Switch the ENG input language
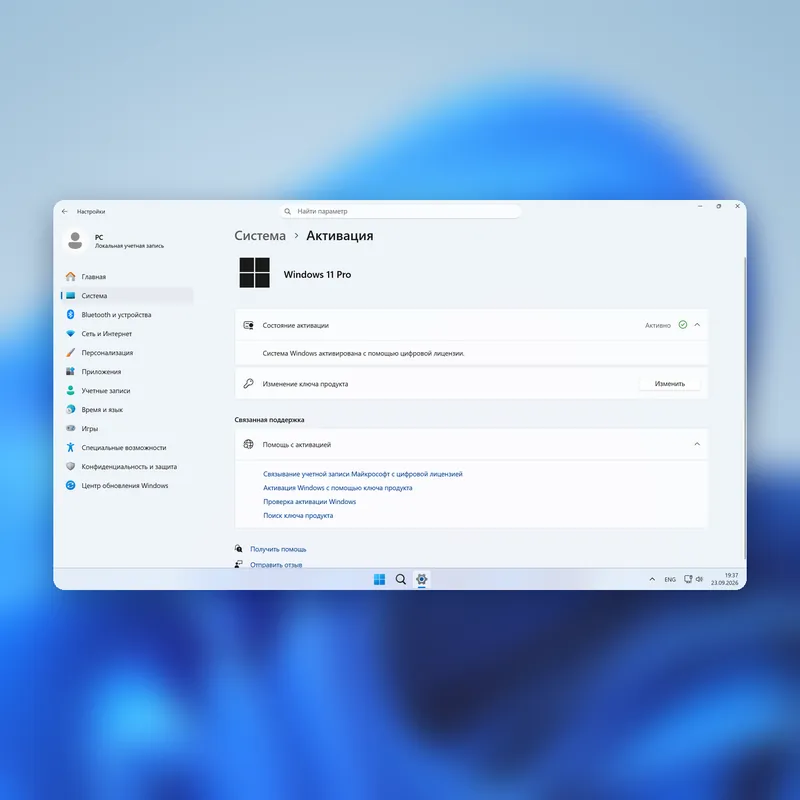This screenshot has height=800, width=800. [x=670, y=580]
